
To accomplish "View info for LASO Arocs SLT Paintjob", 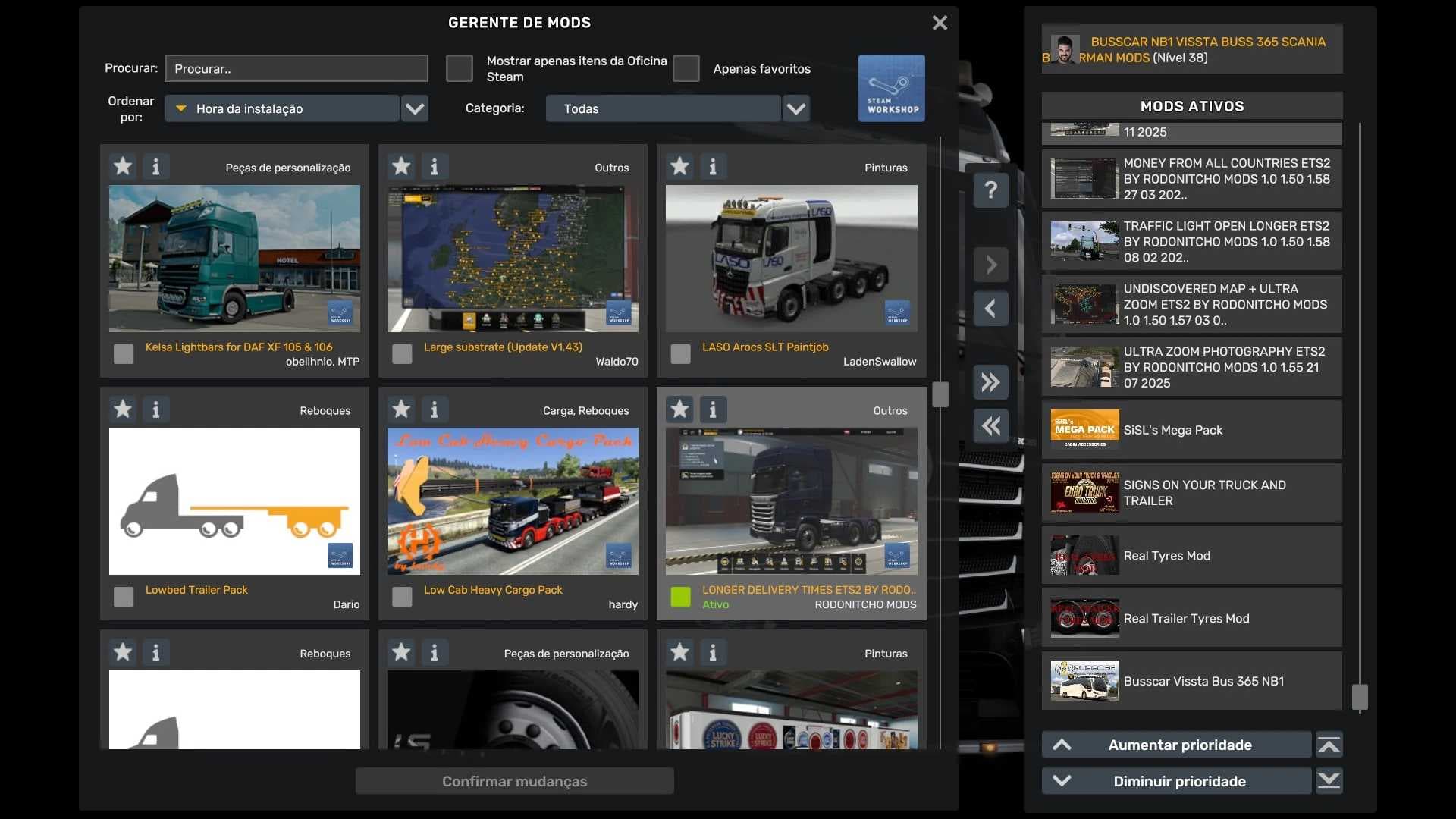I will [x=713, y=166].
